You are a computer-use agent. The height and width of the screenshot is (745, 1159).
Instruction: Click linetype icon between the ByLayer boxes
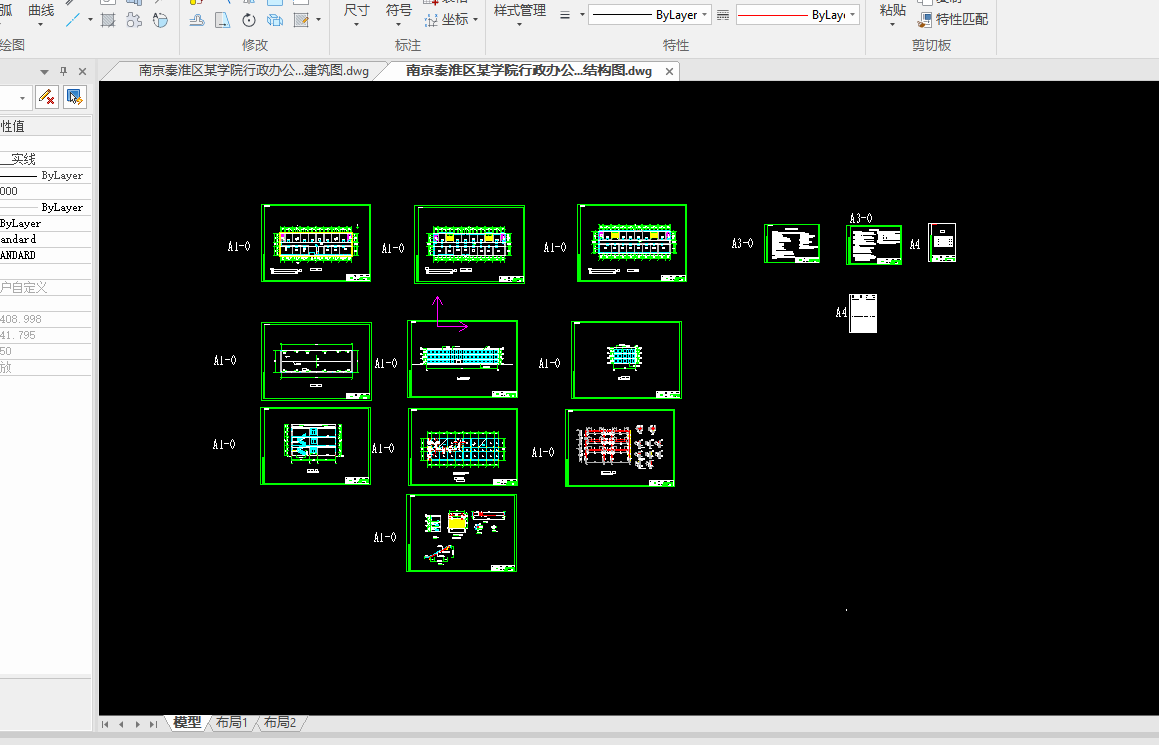point(723,15)
